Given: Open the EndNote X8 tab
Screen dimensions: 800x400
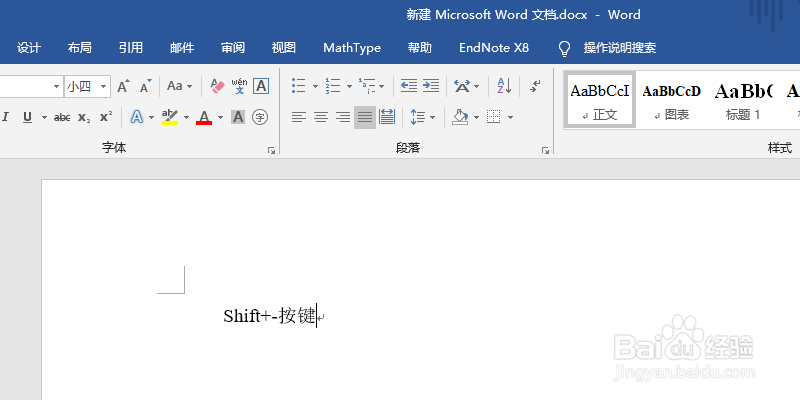Looking at the screenshot, I should pyautogui.click(x=494, y=48).
